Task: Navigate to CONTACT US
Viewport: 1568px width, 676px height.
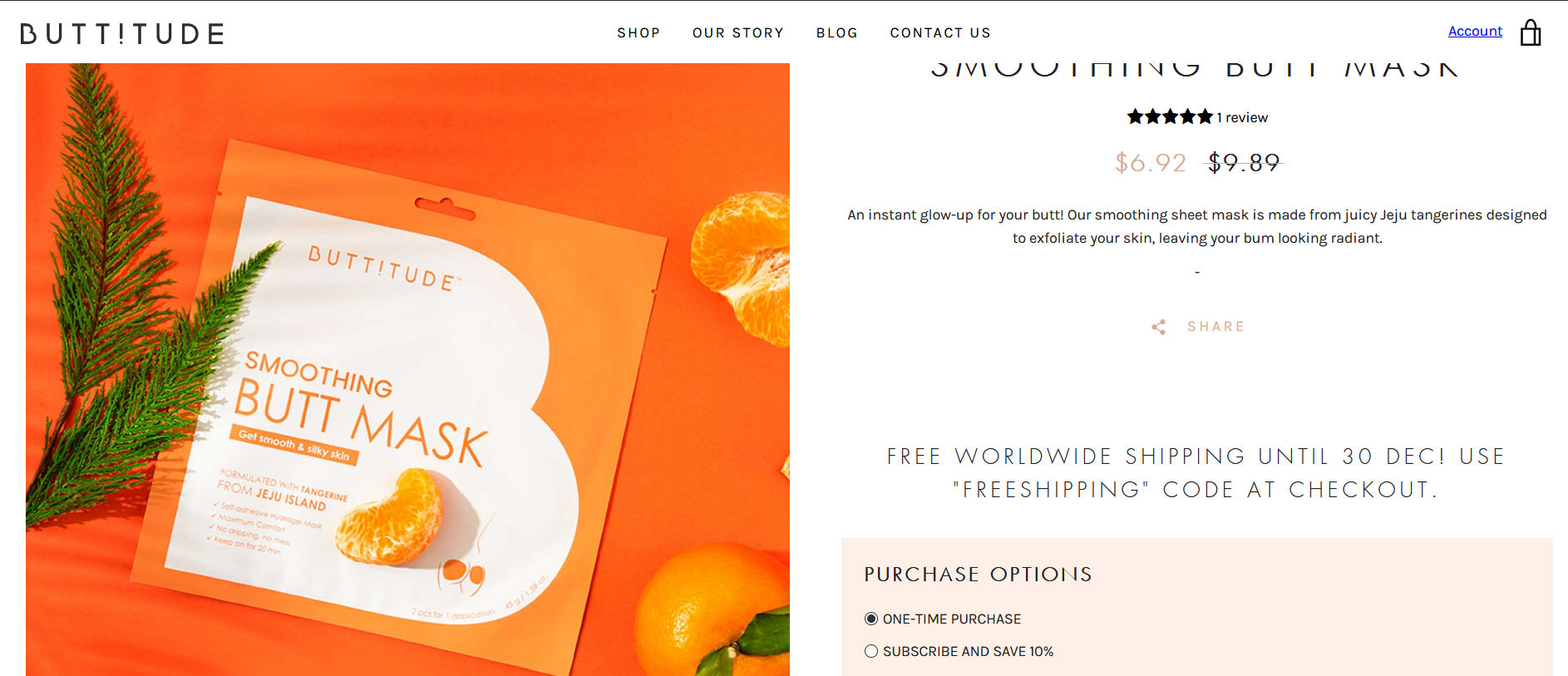Action: (x=940, y=32)
